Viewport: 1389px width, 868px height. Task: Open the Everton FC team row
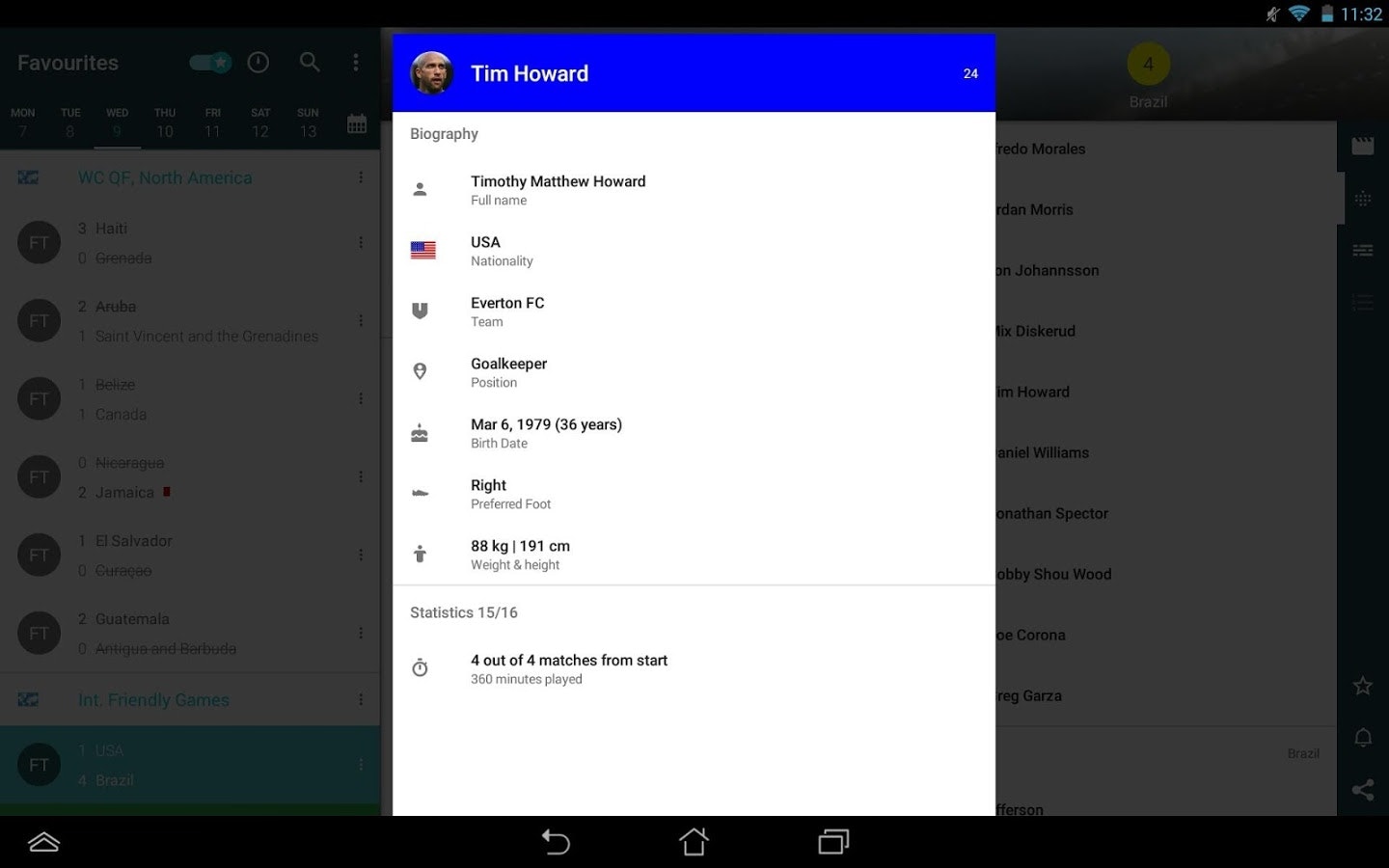pos(694,312)
